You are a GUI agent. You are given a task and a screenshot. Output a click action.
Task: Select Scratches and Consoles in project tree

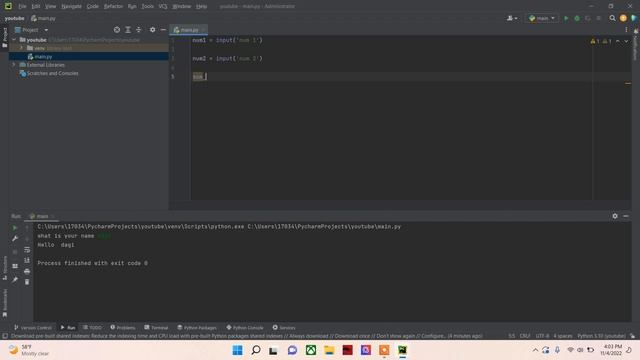point(52,73)
